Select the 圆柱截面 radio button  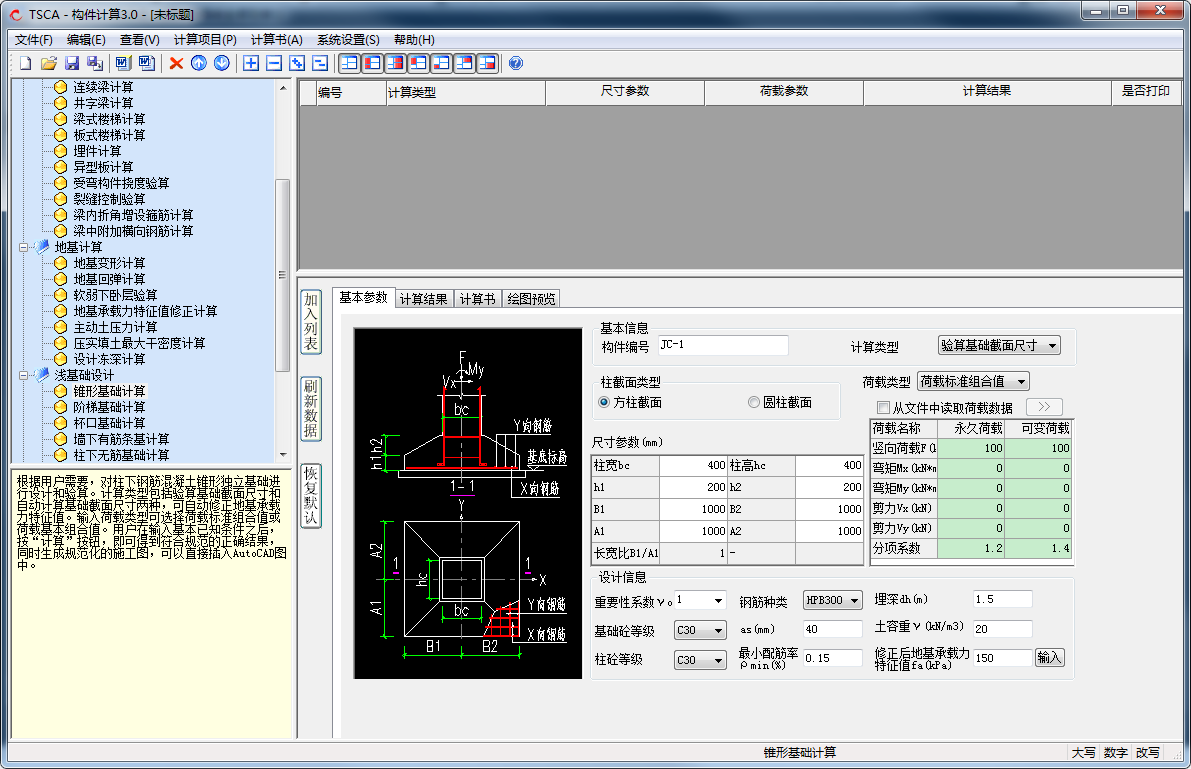pyautogui.click(x=753, y=402)
